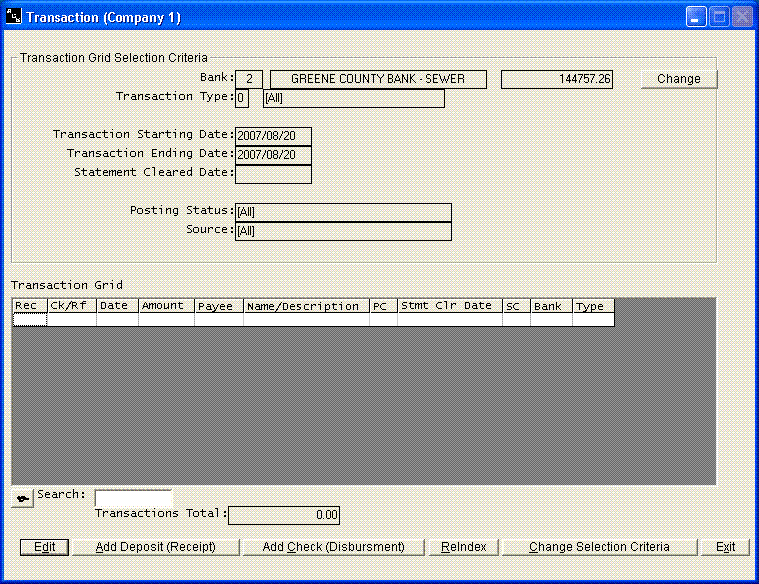The height and width of the screenshot is (584, 759).
Task: Click Add Deposit (Receipt) button
Action: (155, 547)
